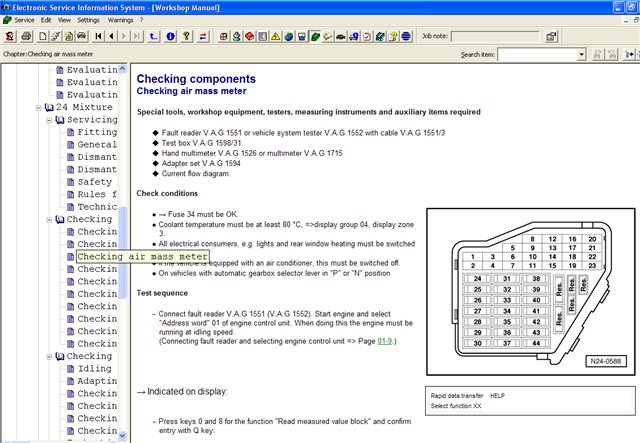Screen dimensions: 640x443
Task: Click the 'Current flow diagram' bullet
Action: point(195,174)
